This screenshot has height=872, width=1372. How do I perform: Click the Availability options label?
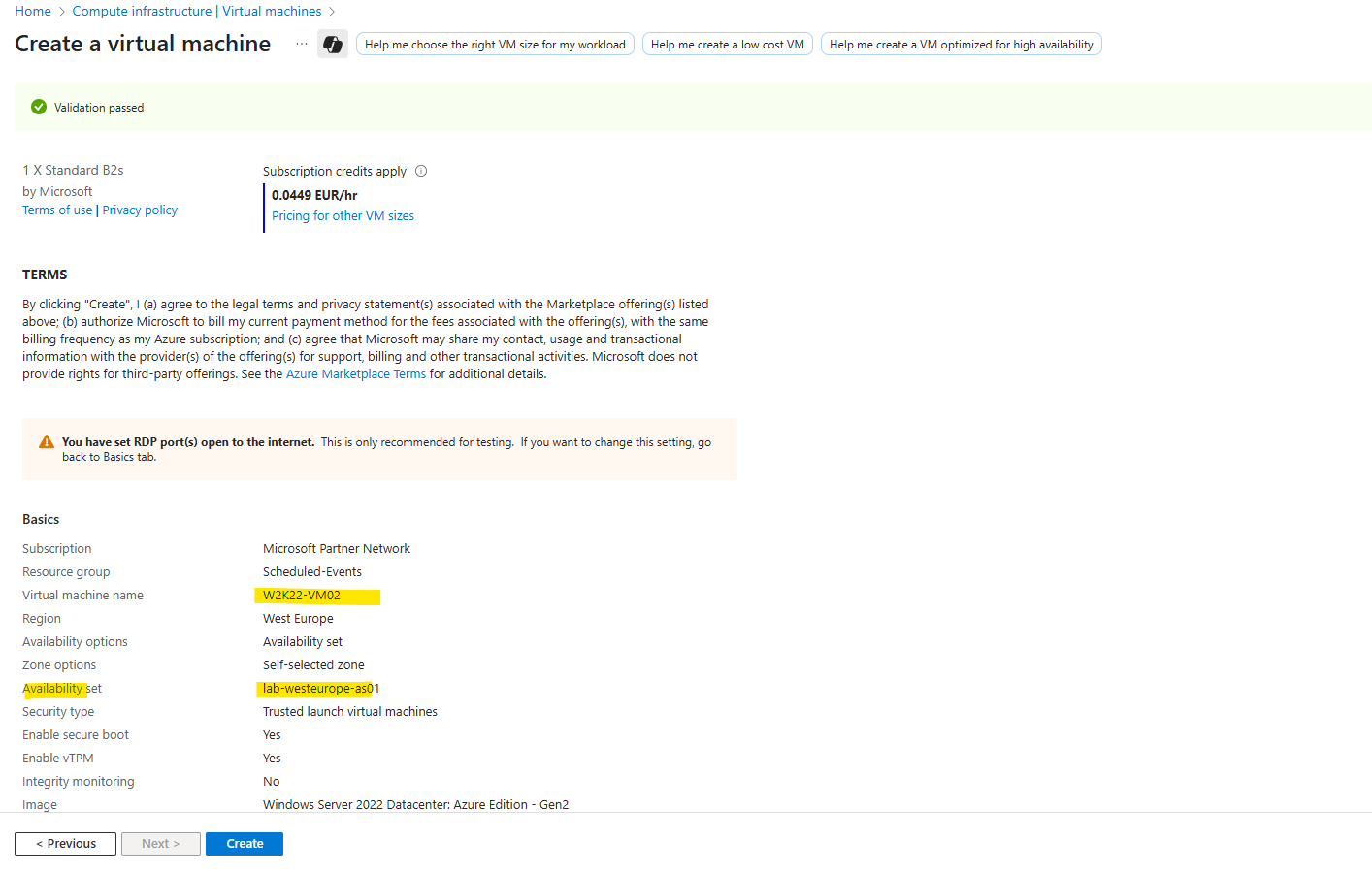click(x=75, y=642)
